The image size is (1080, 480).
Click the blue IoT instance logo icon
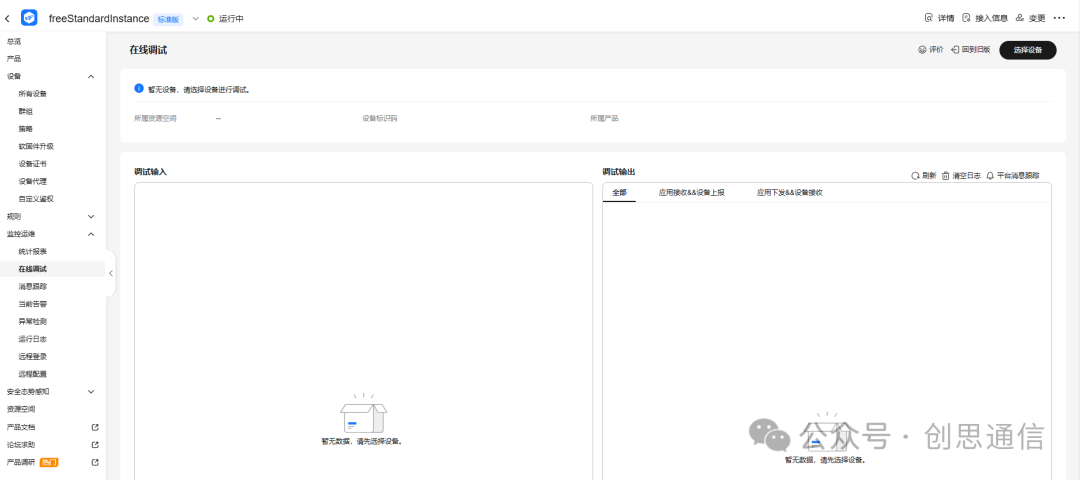point(30,18)
